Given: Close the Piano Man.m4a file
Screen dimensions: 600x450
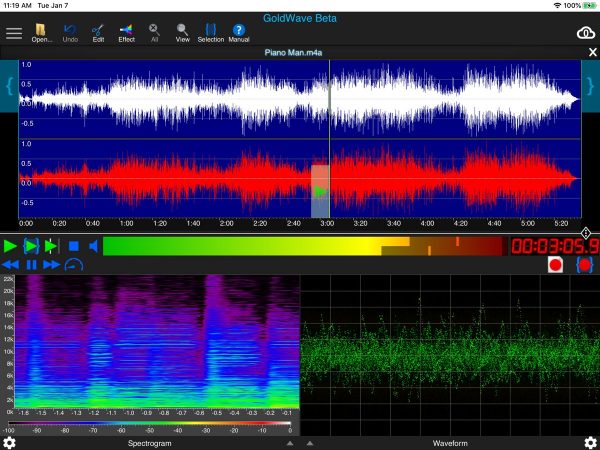Looking at the screenshot, I should [x=593, y=52].
